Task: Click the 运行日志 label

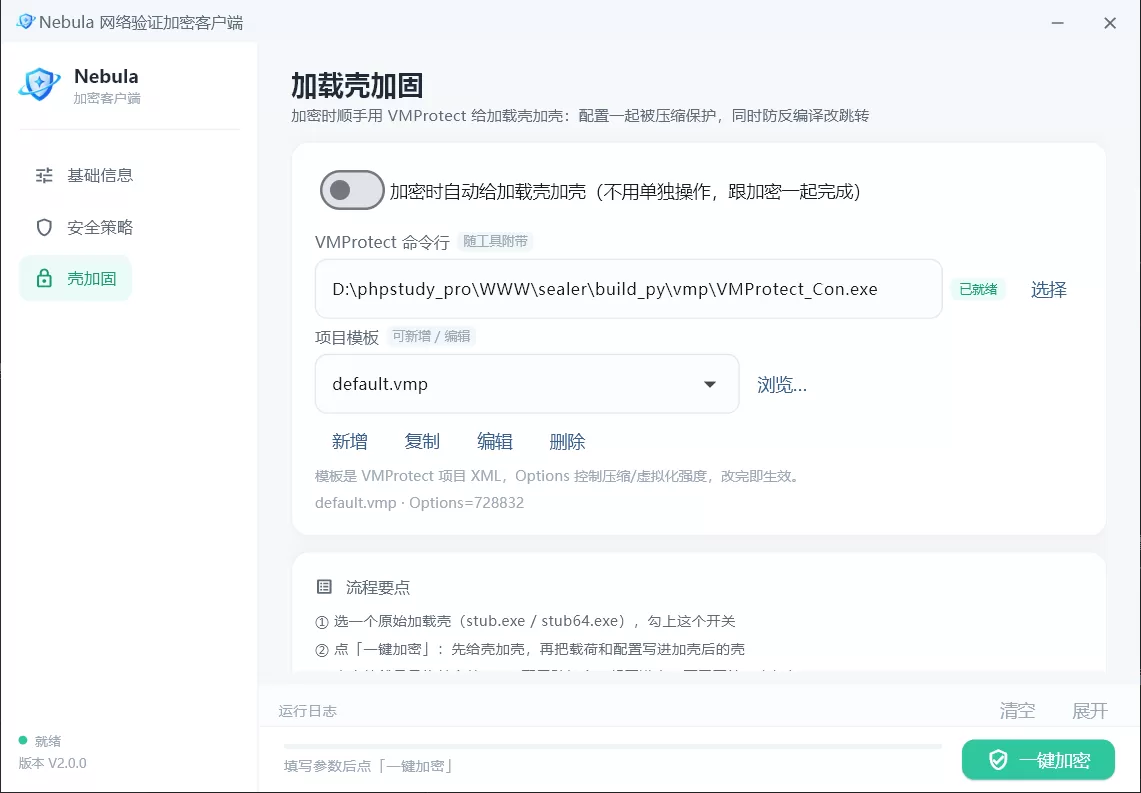Action: tap(307, 711)
